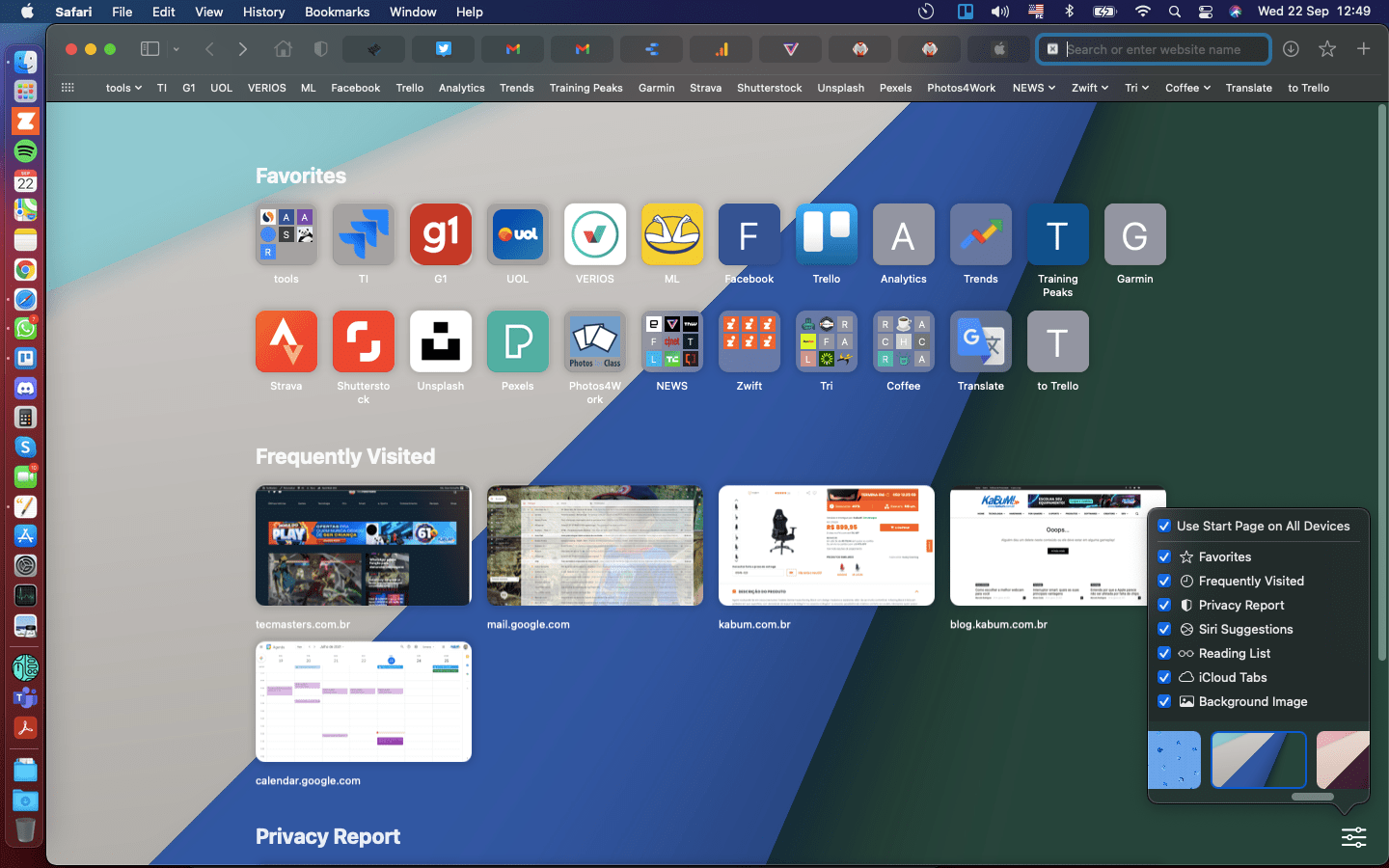Select the blue diagonal background swatch

1259,760
